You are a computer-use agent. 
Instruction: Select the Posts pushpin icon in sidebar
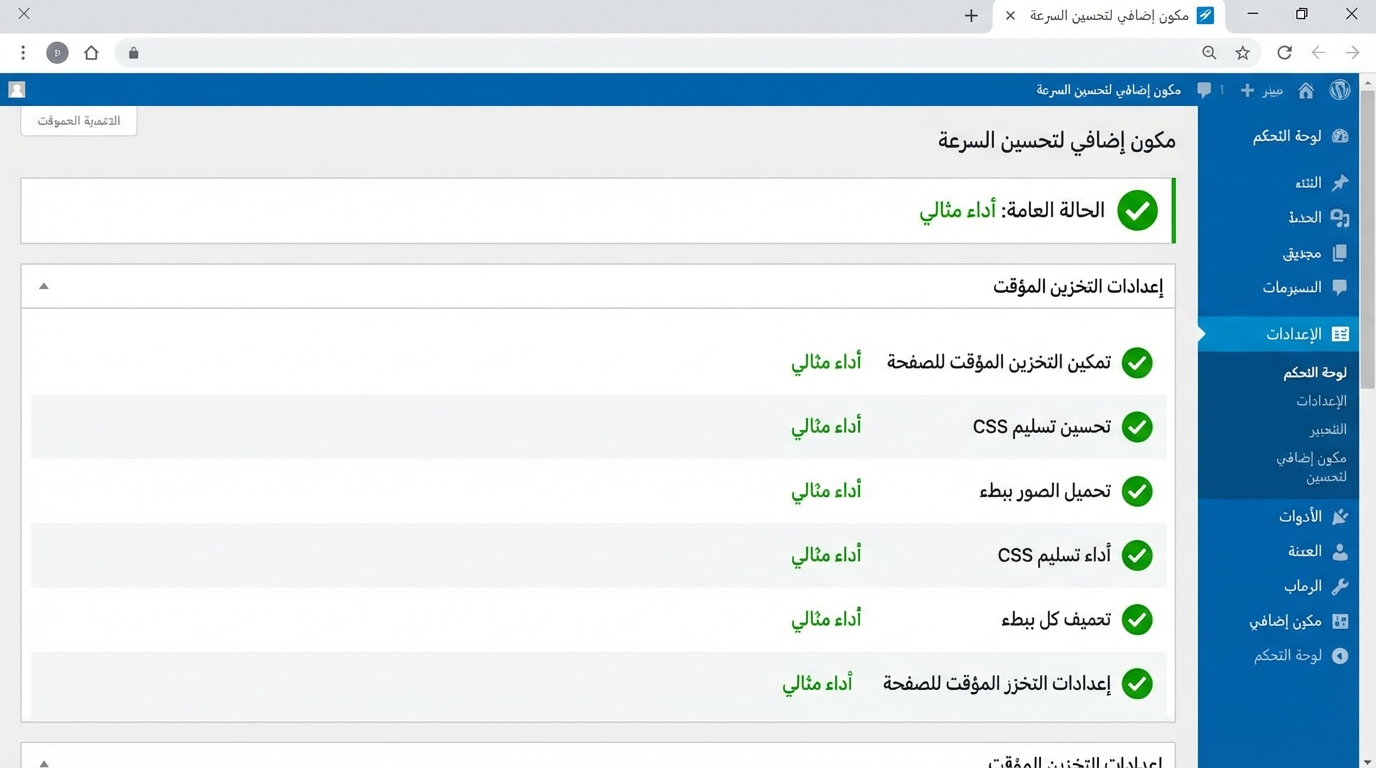tap(1339, 182)
